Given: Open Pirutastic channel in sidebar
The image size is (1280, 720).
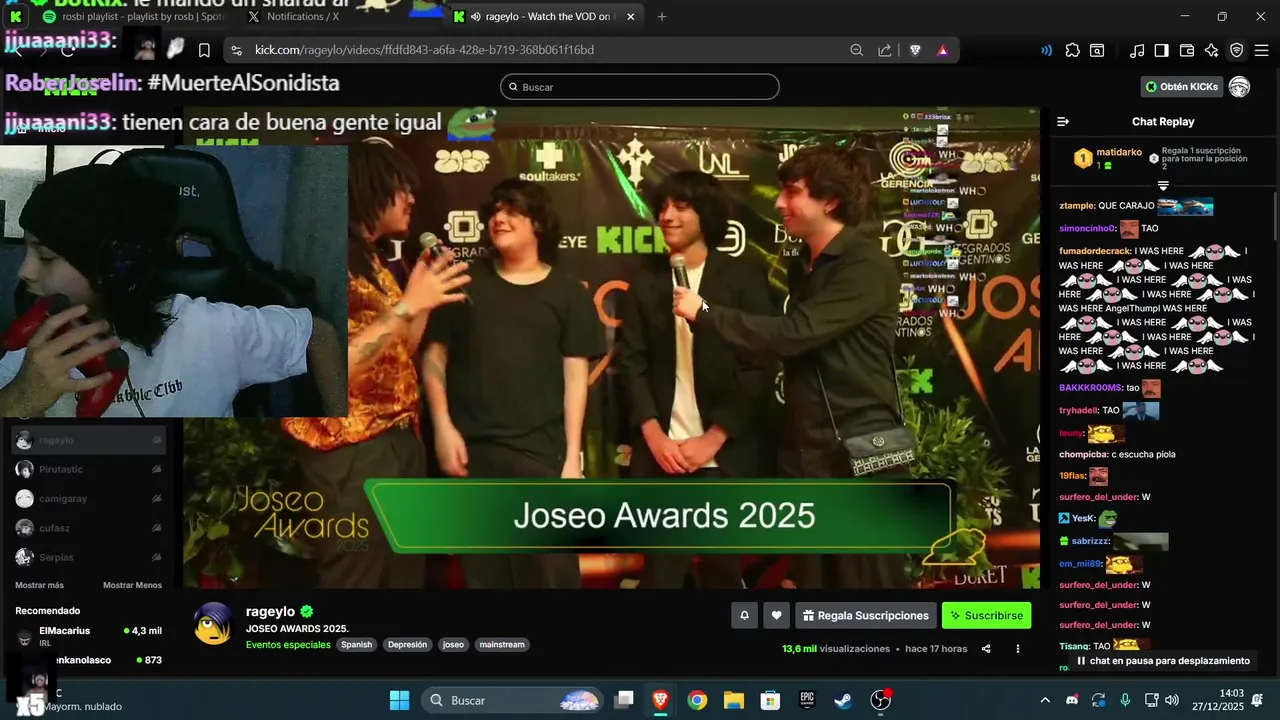Looking at the screenshot, I should pyautogui.click(x=88, y=469).
